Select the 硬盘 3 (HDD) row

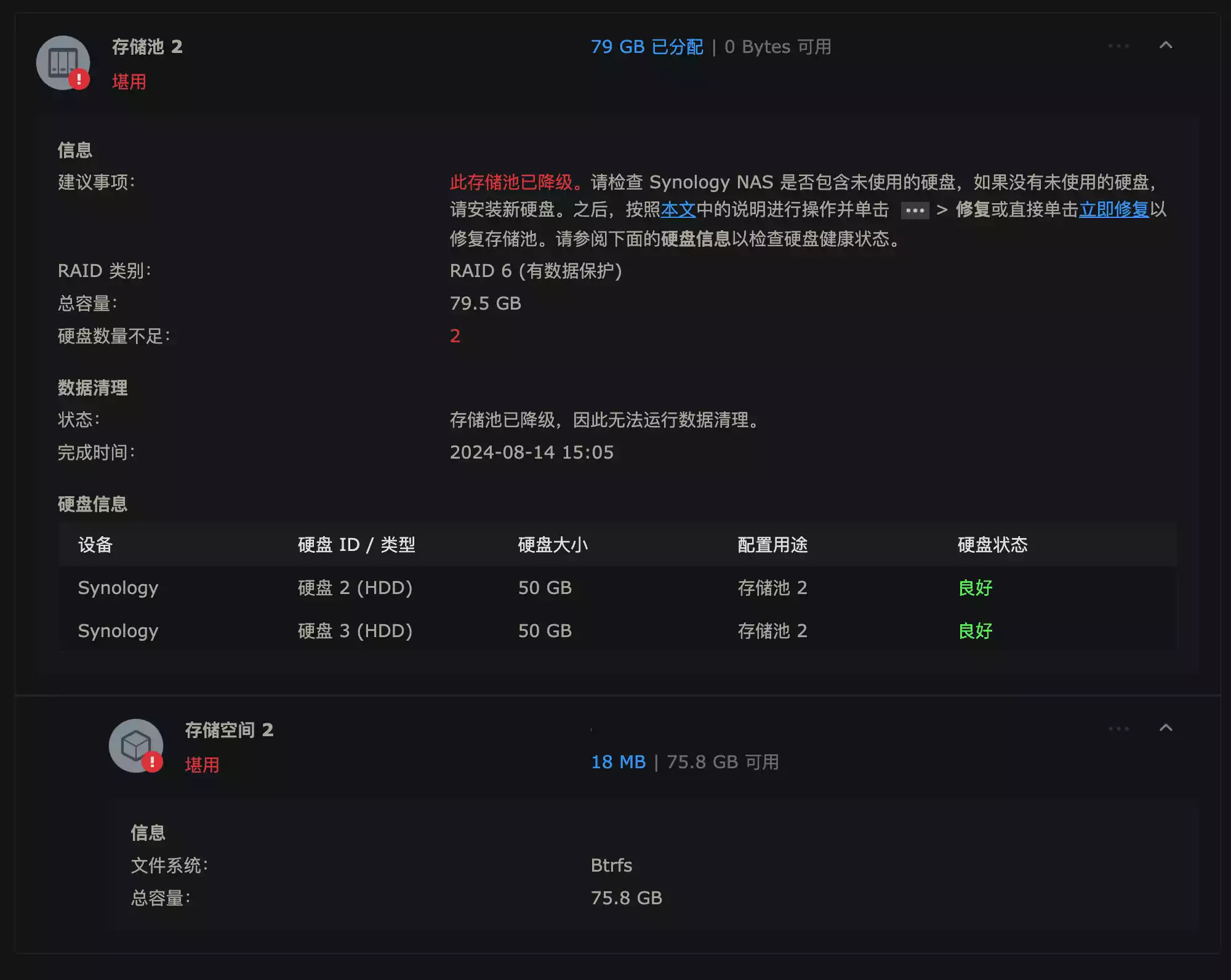[355, 631]
